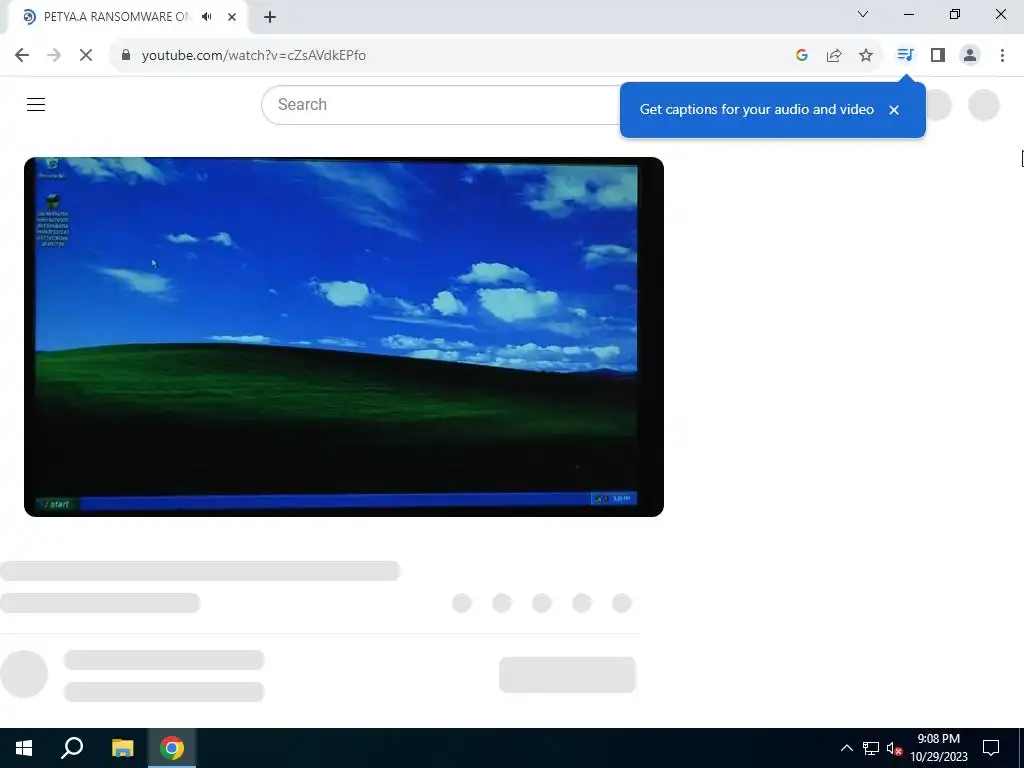Bookmark this tab with the star icon

(866, 56)
